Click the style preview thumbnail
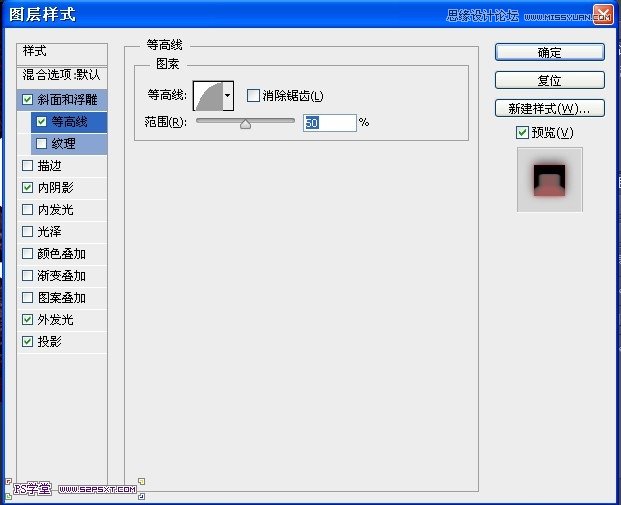The height and width of the screenshot is (505, 621). pos(550,179)
